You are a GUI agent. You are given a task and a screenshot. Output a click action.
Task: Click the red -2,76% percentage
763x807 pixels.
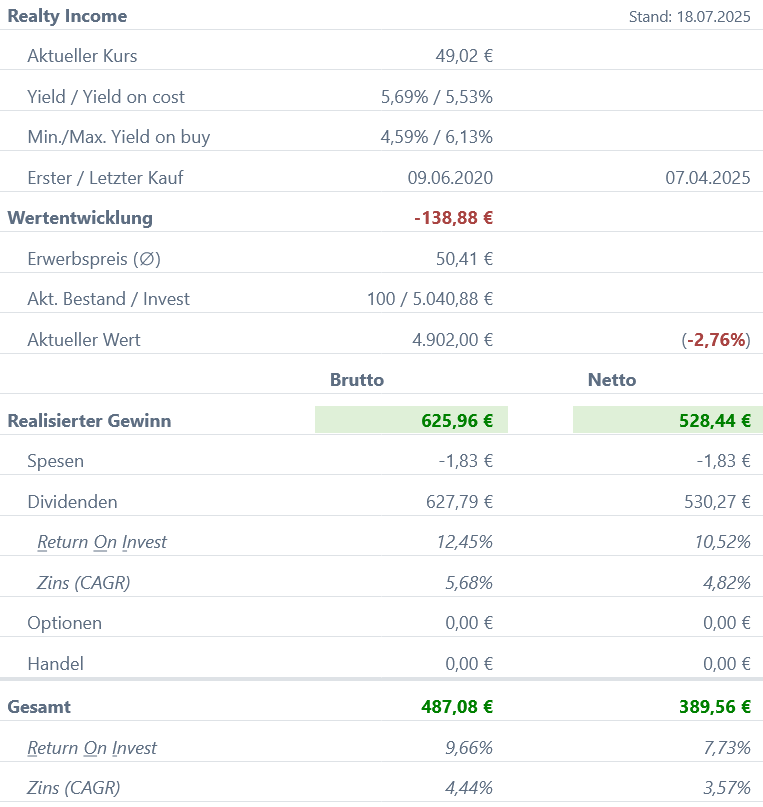coord(716,340)
